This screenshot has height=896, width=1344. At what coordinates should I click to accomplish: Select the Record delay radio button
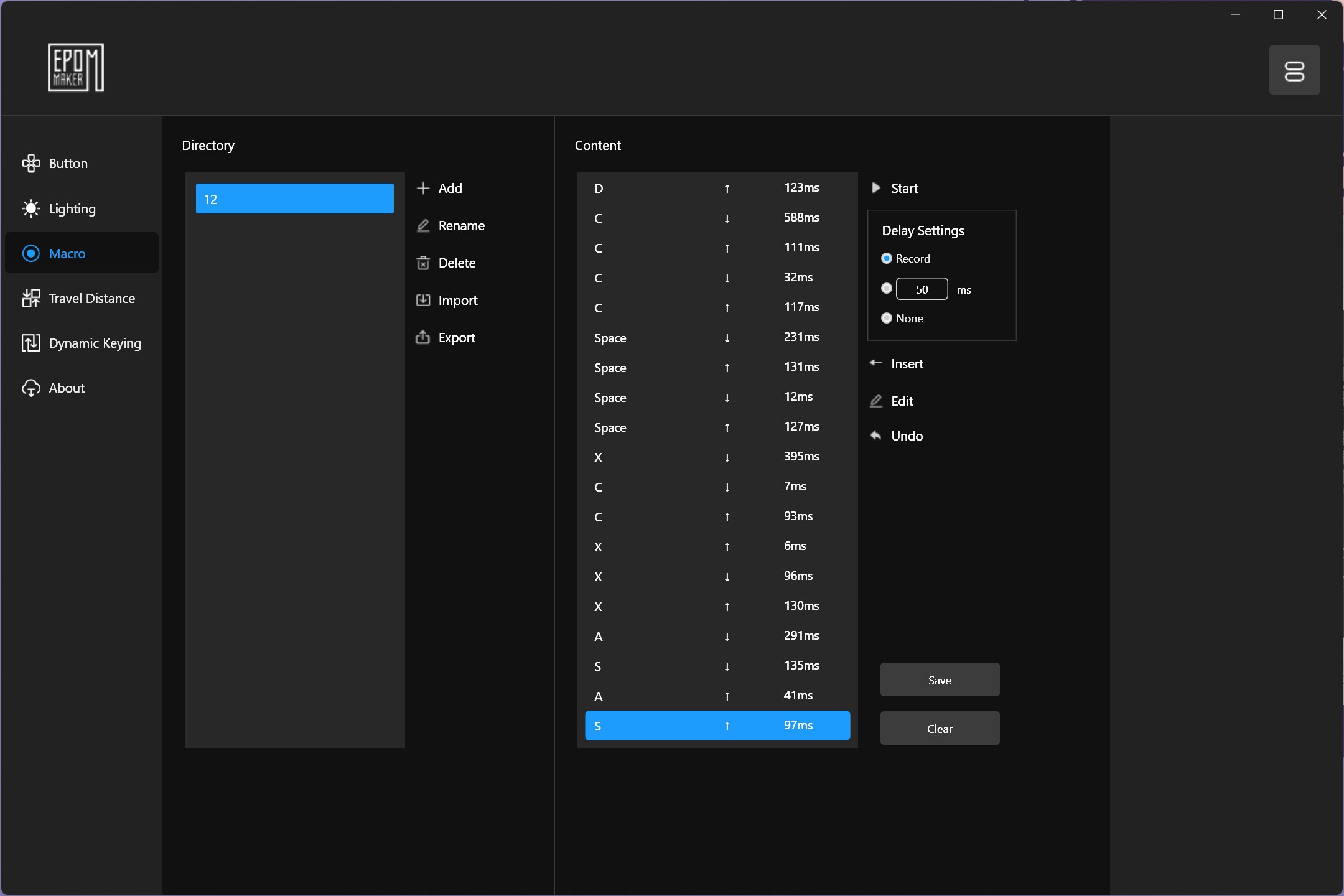[887, 258]
